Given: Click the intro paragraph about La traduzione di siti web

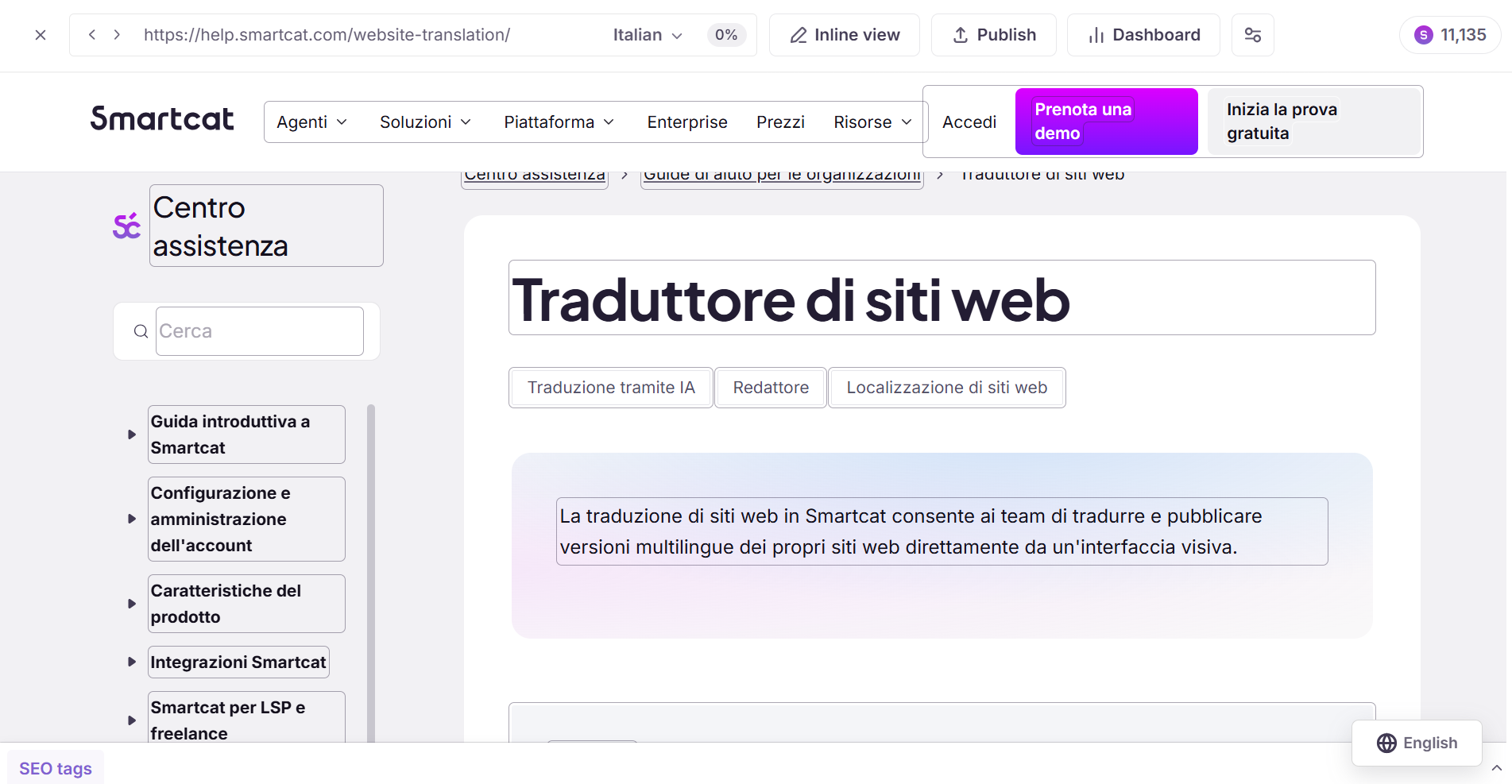Looking at the screenshot, I should point(942,531).
